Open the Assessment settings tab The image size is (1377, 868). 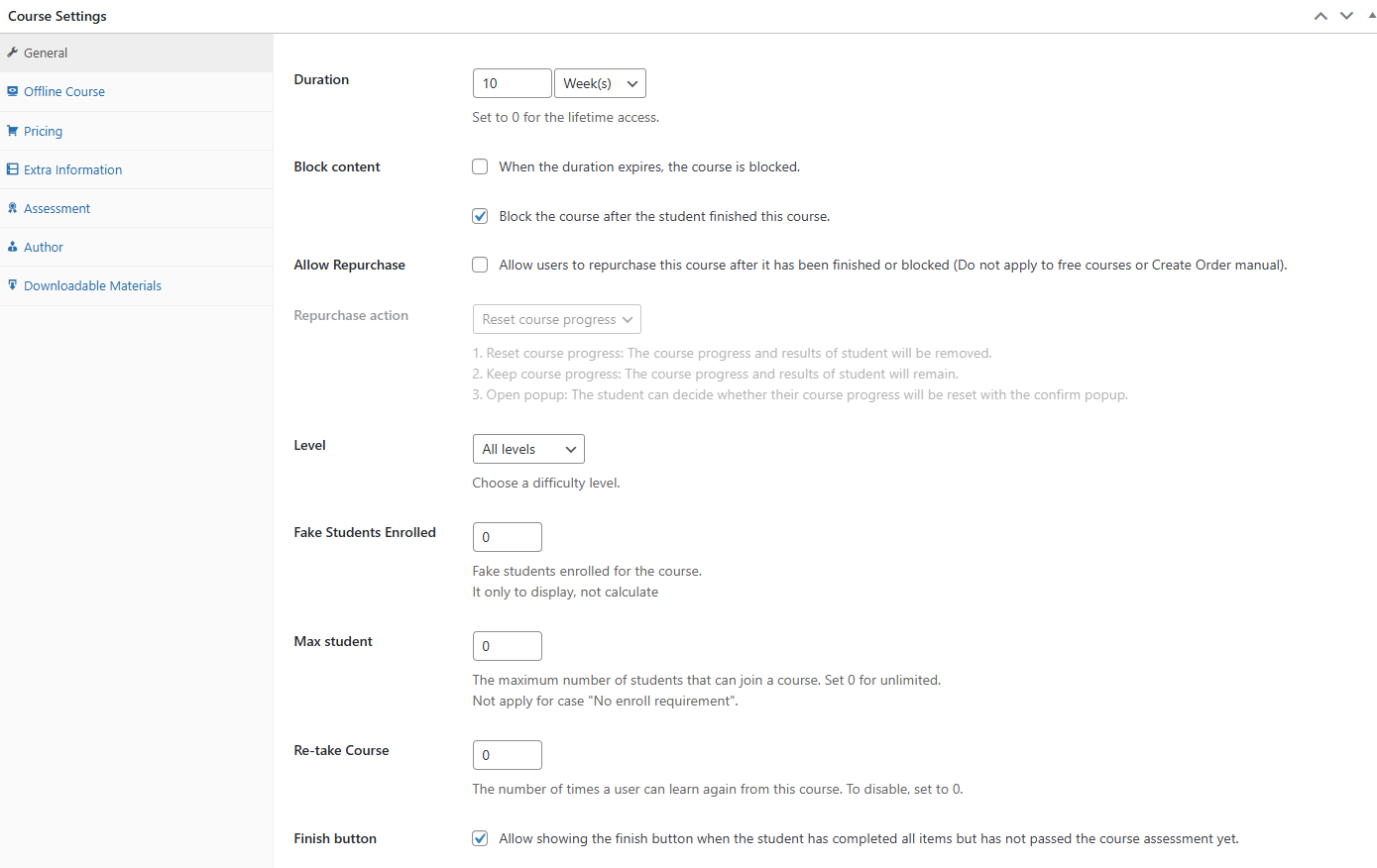[x=57, y=208]
